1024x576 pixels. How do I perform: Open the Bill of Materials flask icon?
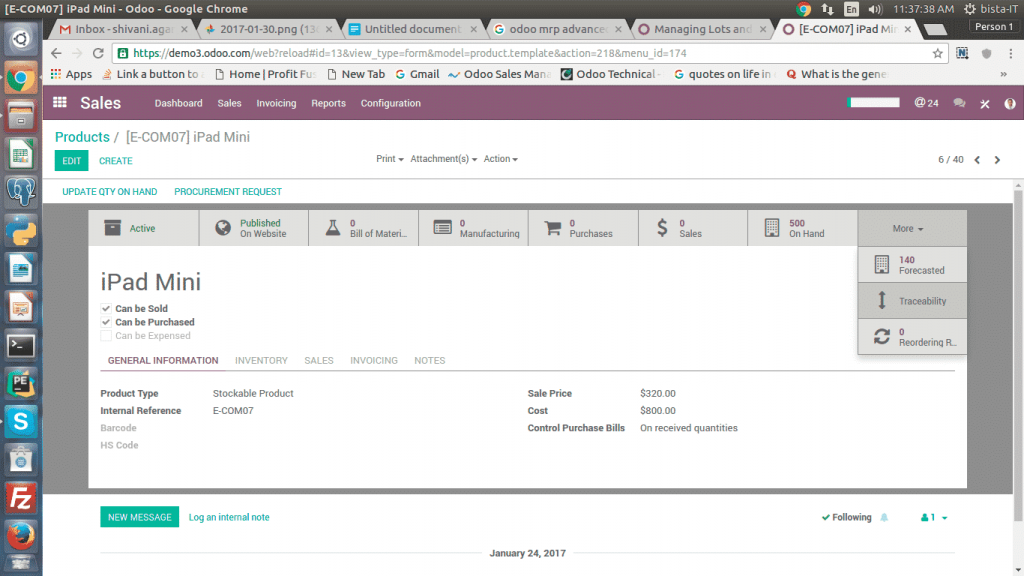tap(332, 228)
